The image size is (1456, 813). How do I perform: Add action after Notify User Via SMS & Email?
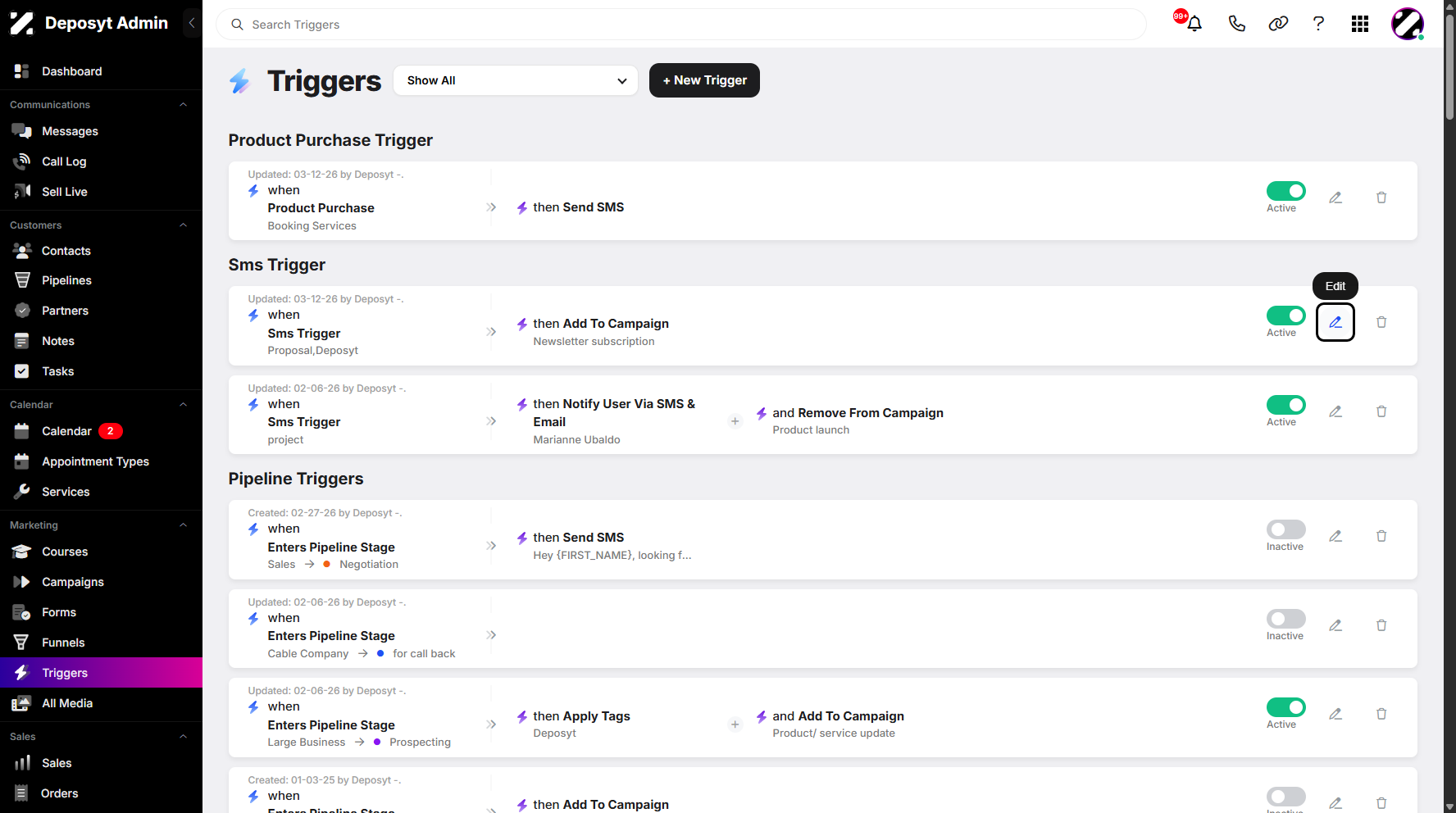tap(735, 421)
